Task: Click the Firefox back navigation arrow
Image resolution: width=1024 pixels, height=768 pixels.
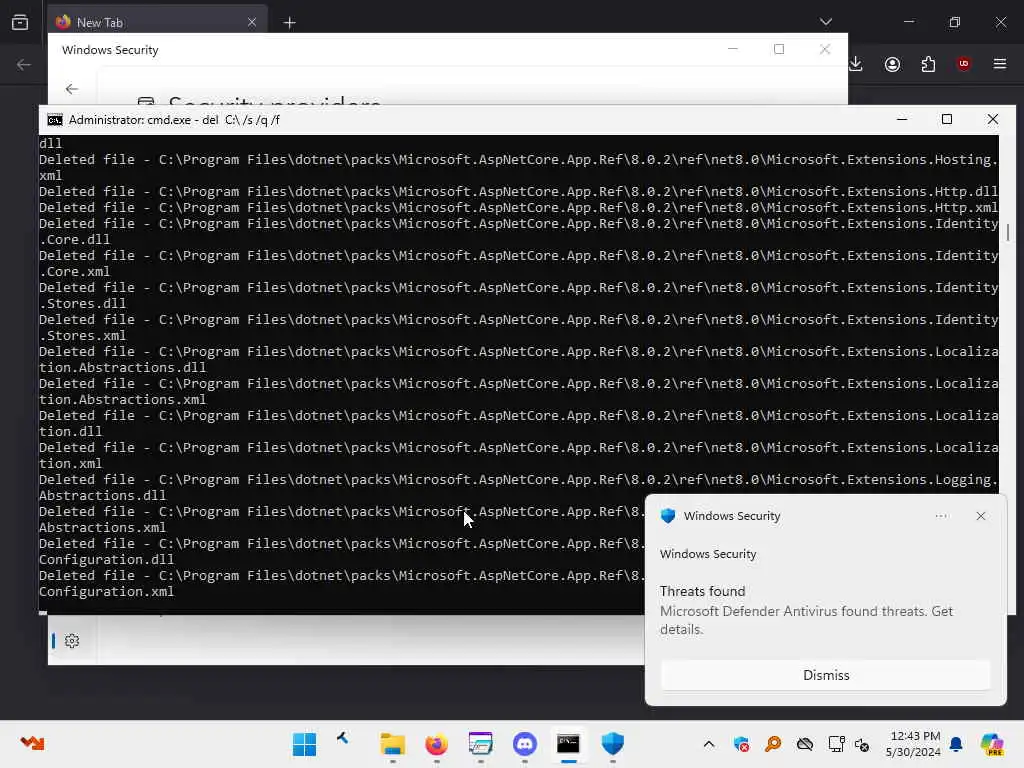Action: pos(24,64)
